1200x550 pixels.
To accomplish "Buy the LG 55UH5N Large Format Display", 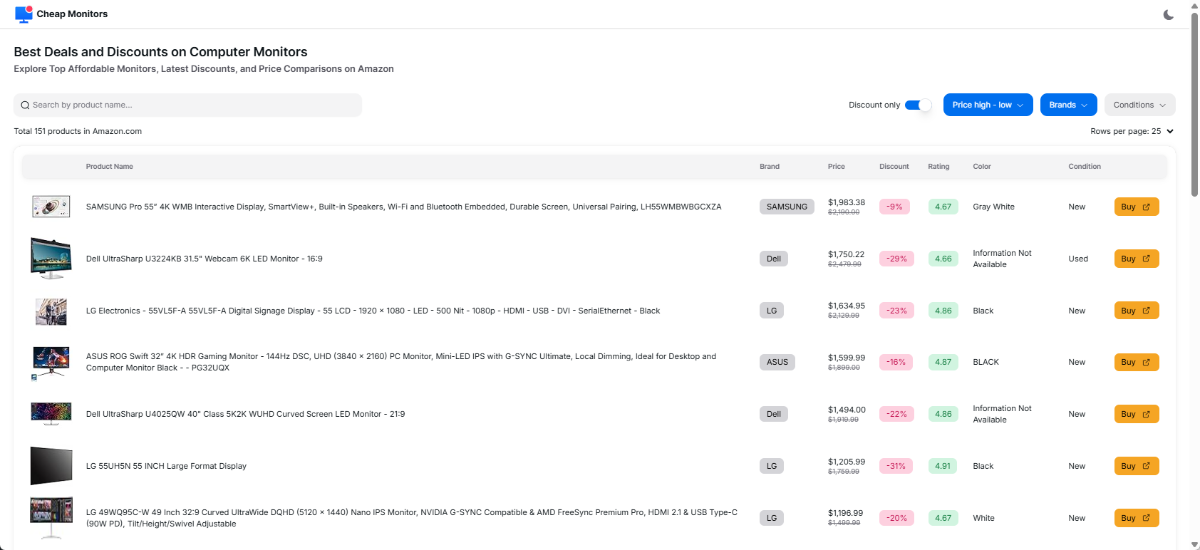I will [1136, 466].
